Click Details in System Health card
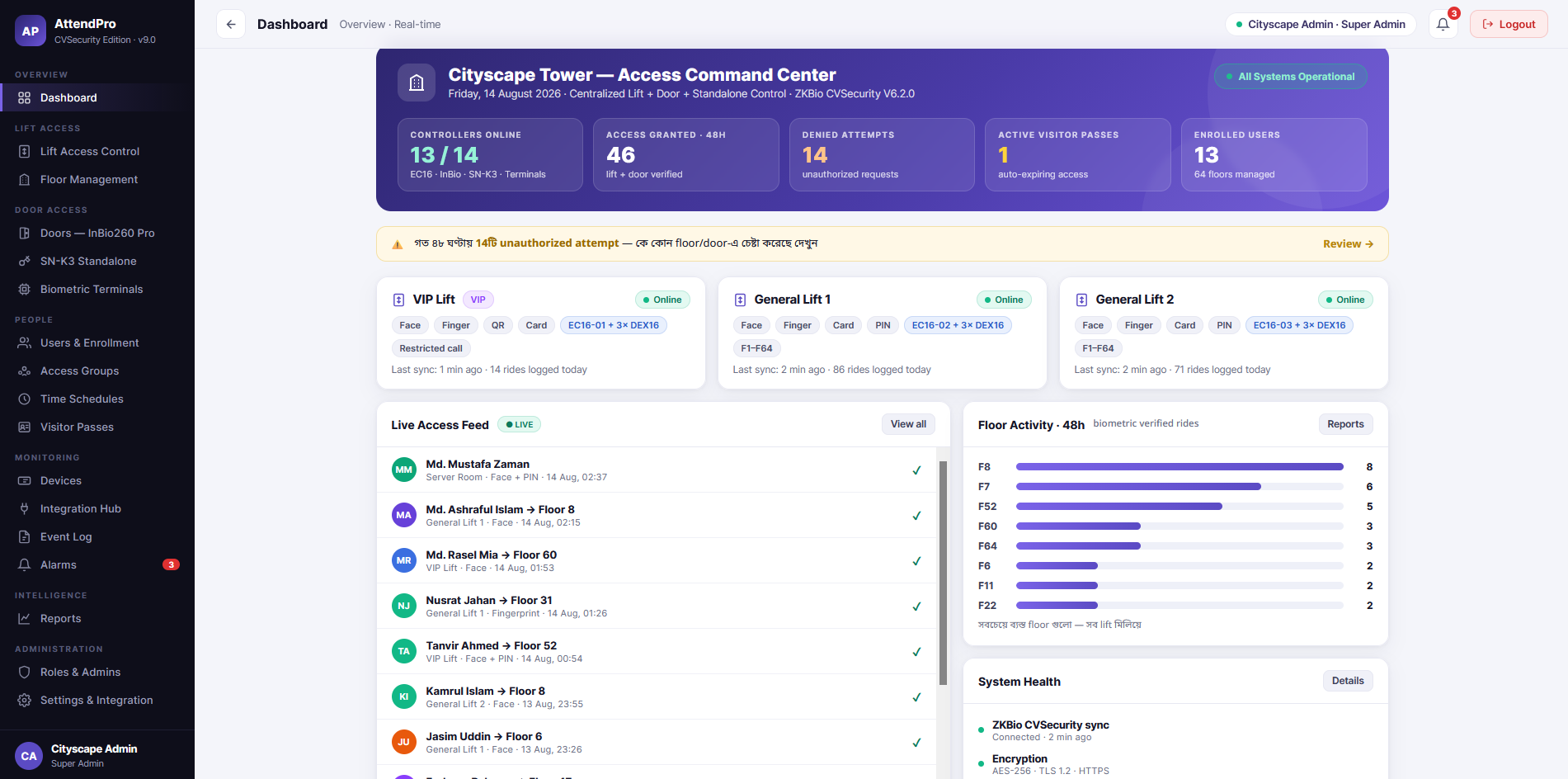This screenshot has width=1568, height=779. tap(1348, 681)
